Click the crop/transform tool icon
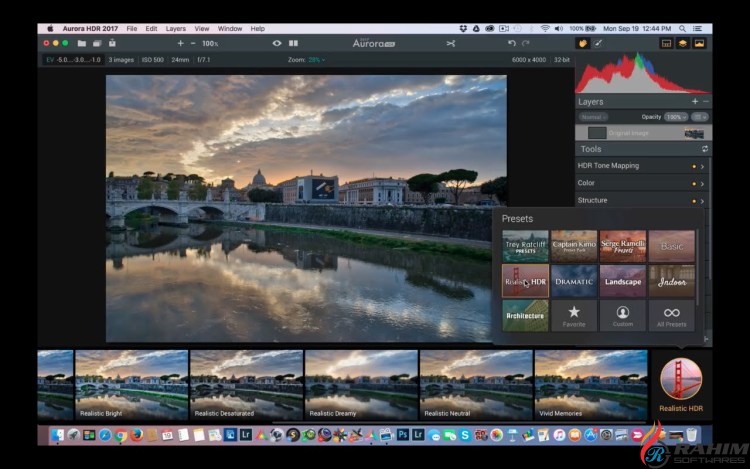Image resolution: width=750 pixels, height=469 pixels. point(450,43)
